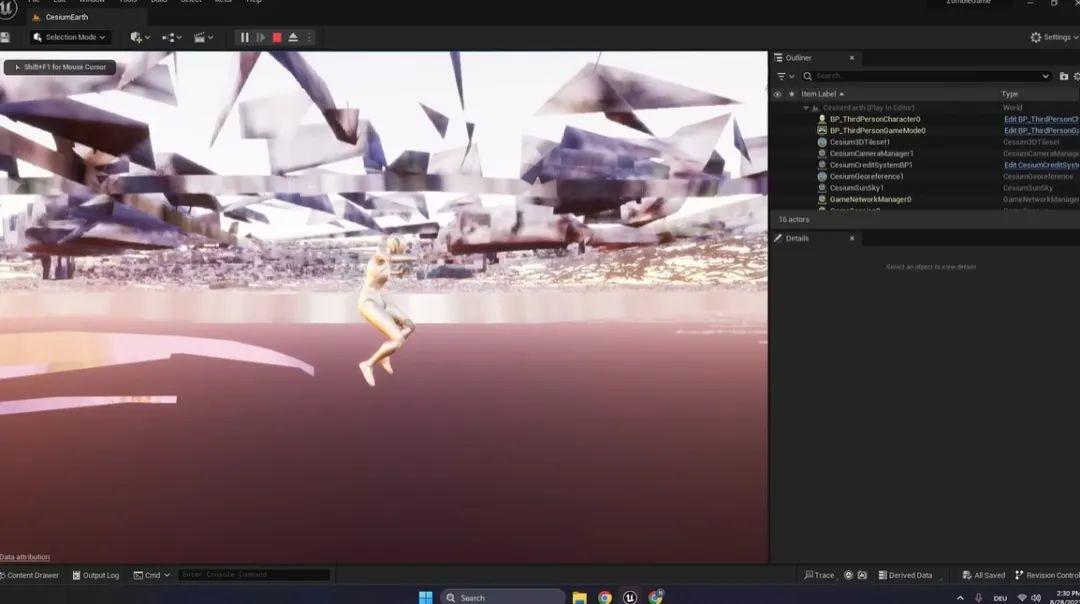The image size is (1080, 604).
Task: Open the add content quick menu
Action: (x=139, y=37)
